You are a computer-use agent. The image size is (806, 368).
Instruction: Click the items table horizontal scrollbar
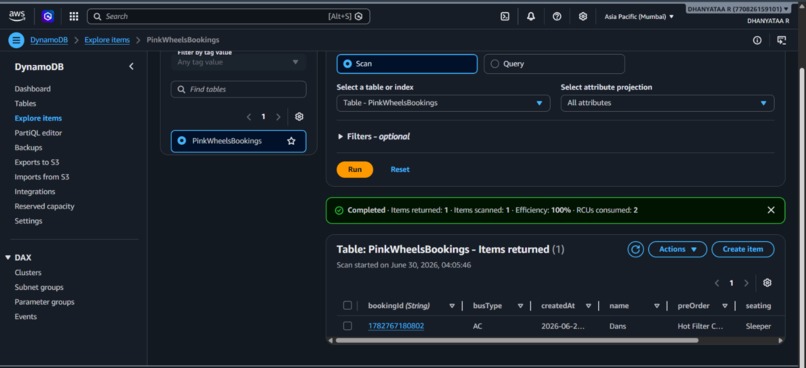[517, 340]
